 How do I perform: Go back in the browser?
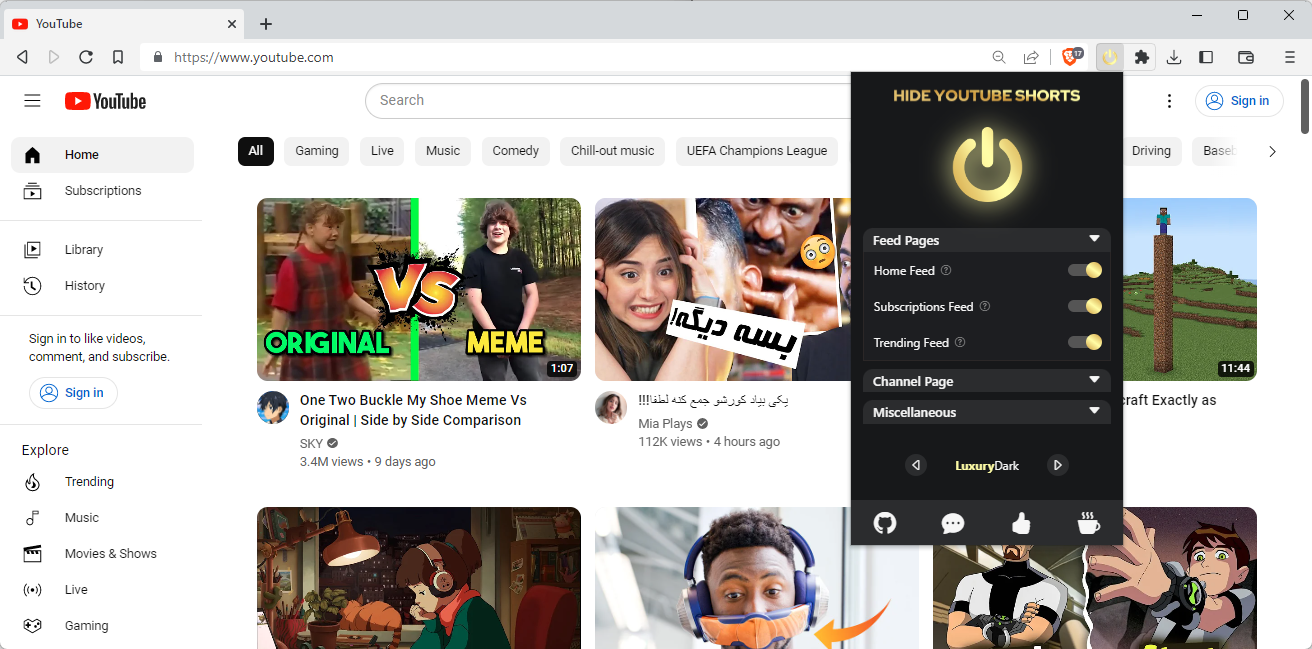tap(22, 58)
